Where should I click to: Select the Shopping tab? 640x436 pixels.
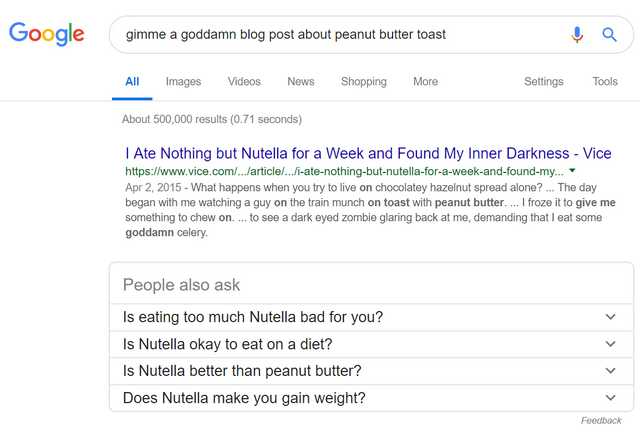coord(364,82)
